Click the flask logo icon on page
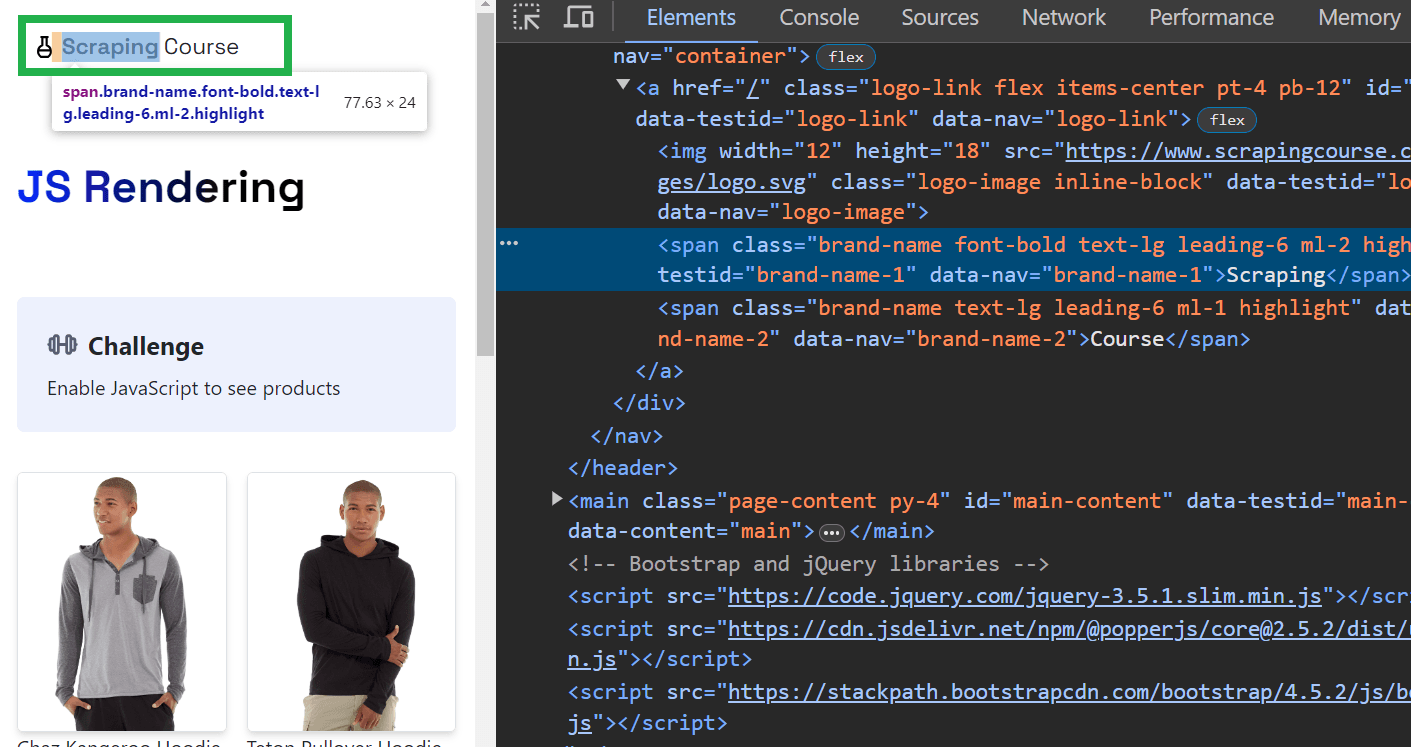The height and width of the screenshot is (747, 1411). tap(44, 46)
